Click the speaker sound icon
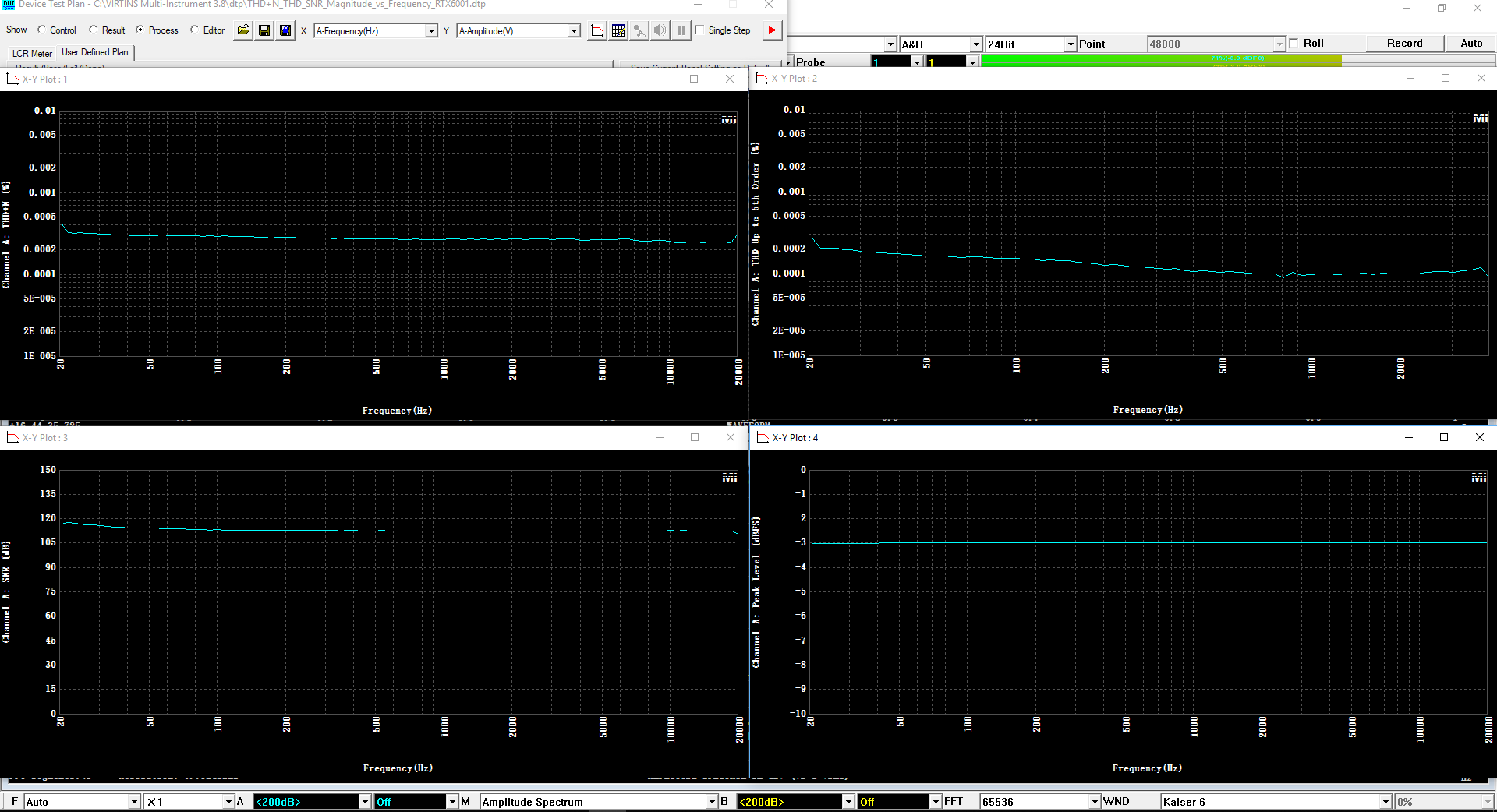Screen dimensions: 1497x812 660,30
